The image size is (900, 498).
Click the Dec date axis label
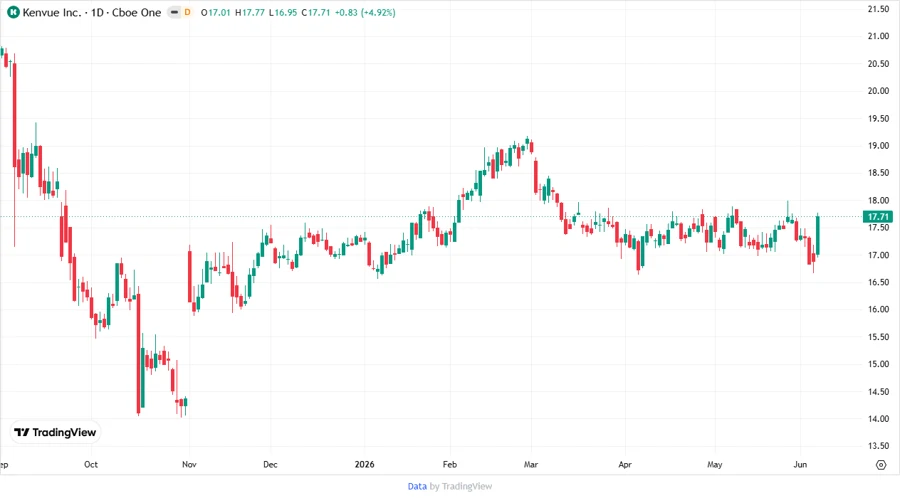click(270, 464)
